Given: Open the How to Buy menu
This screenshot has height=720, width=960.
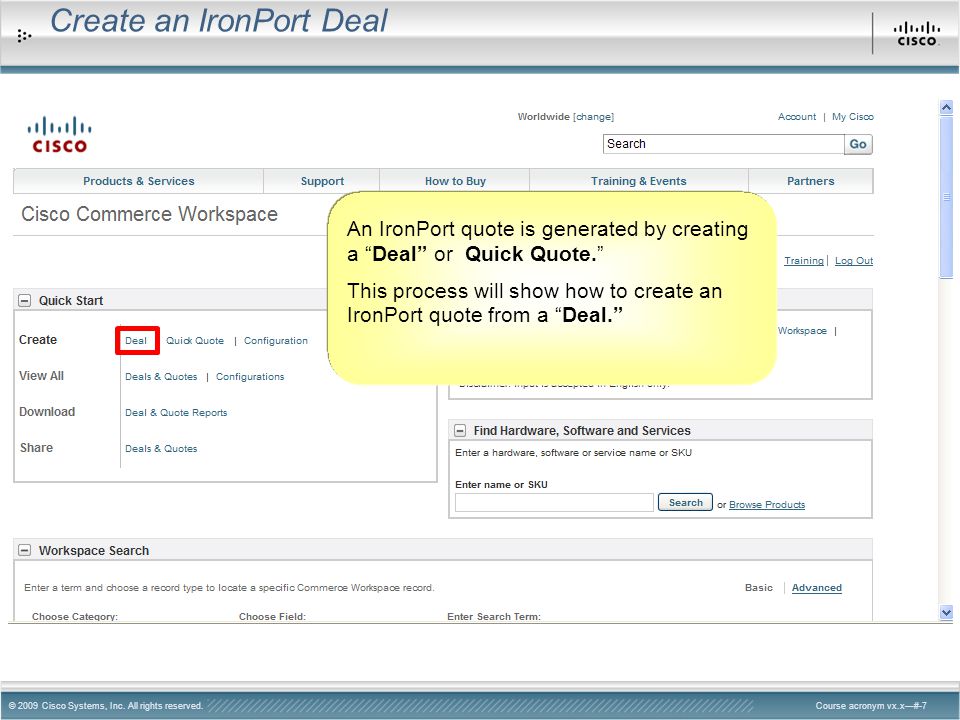Looking at the screenshot, I should point(455,181).
